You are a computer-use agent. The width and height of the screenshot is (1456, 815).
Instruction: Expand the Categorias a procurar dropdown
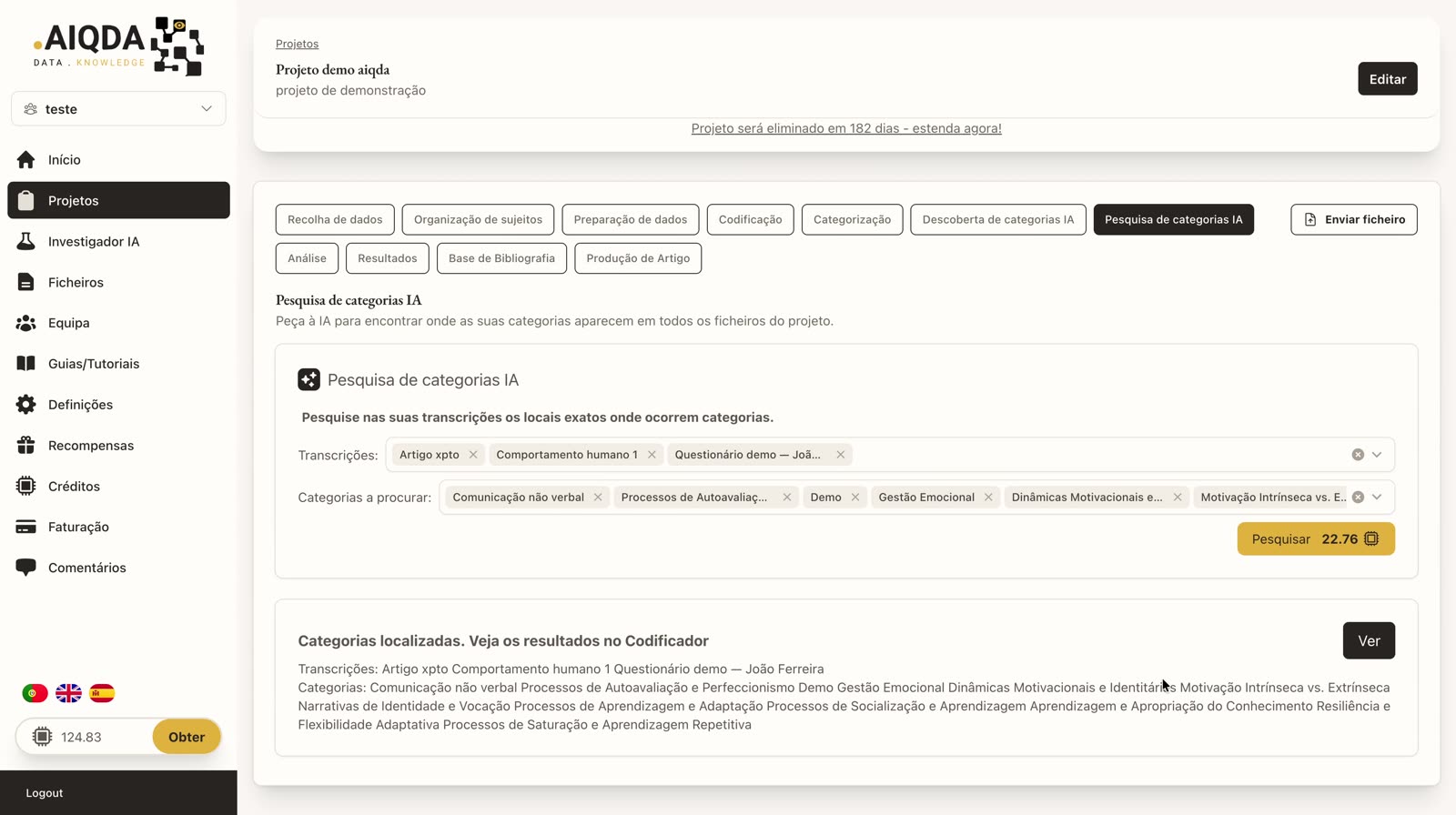coord(1377,498)
